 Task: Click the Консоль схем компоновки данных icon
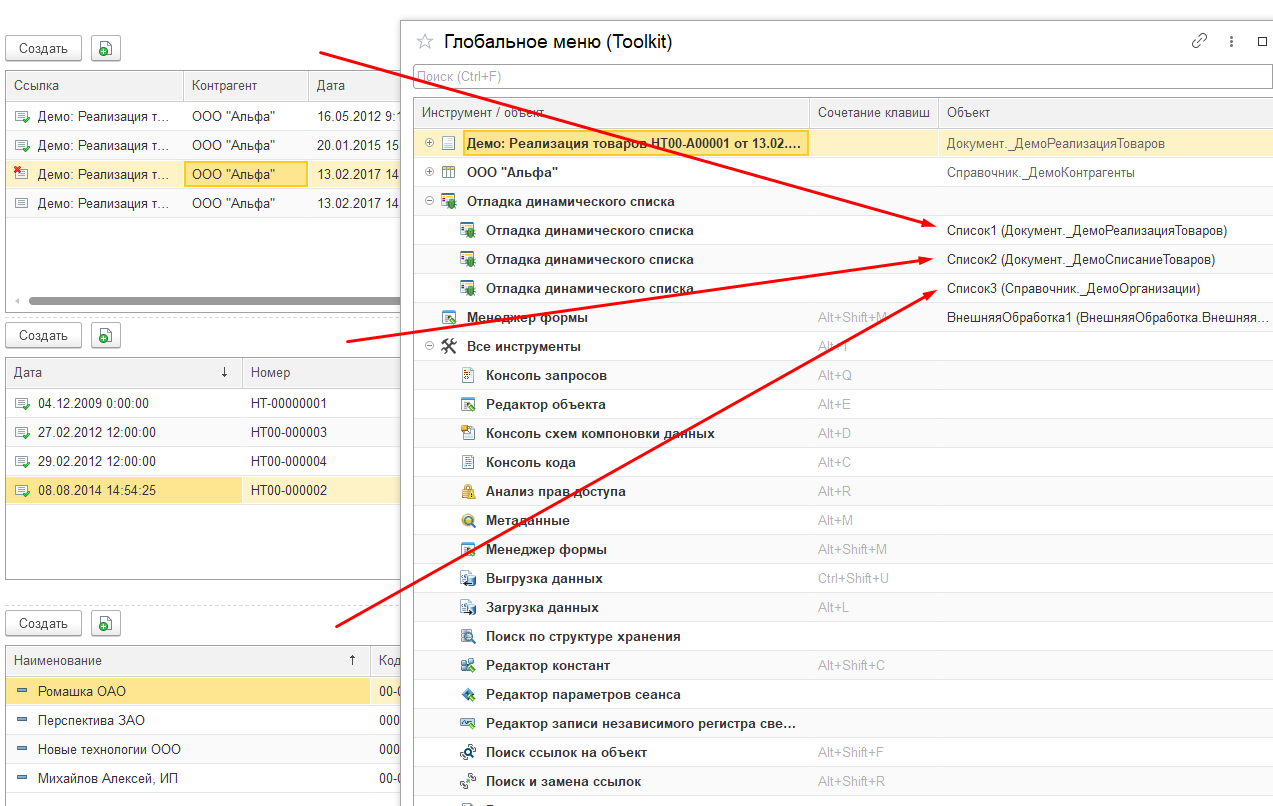(x=468, y=433)
